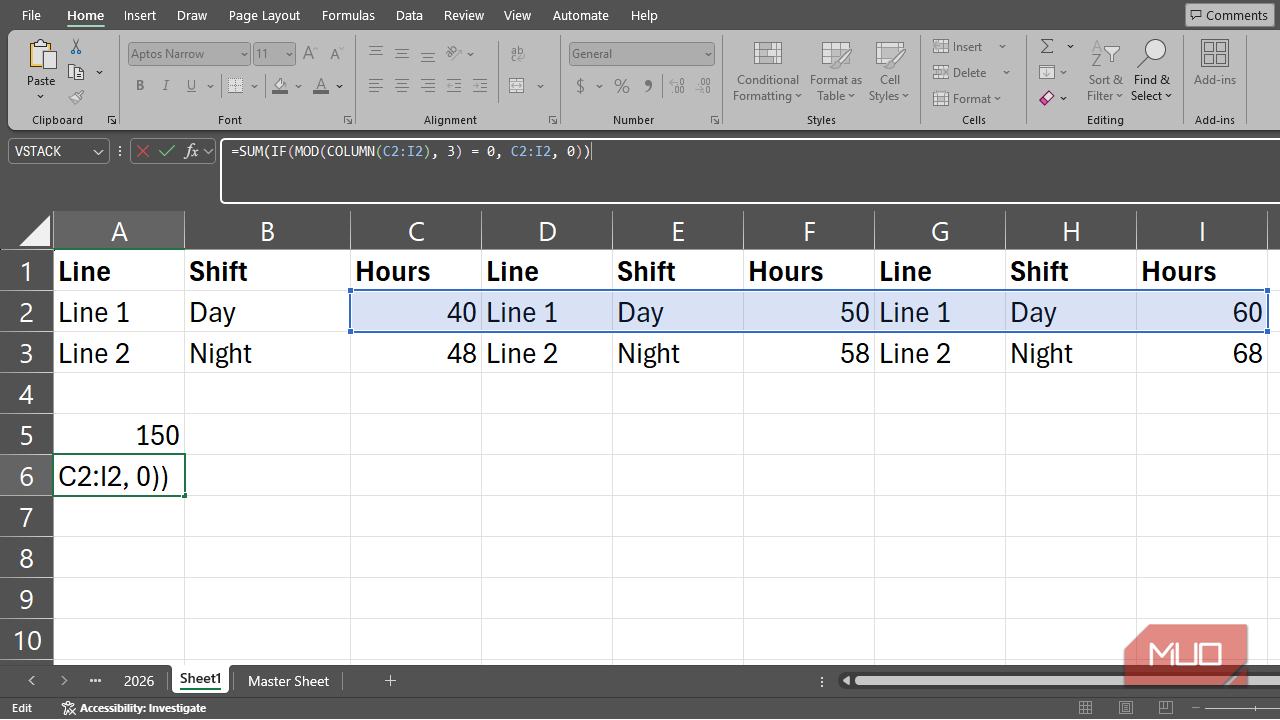Expand the fill color dropdown arrow
The image size is (1280, 720).
298,86
